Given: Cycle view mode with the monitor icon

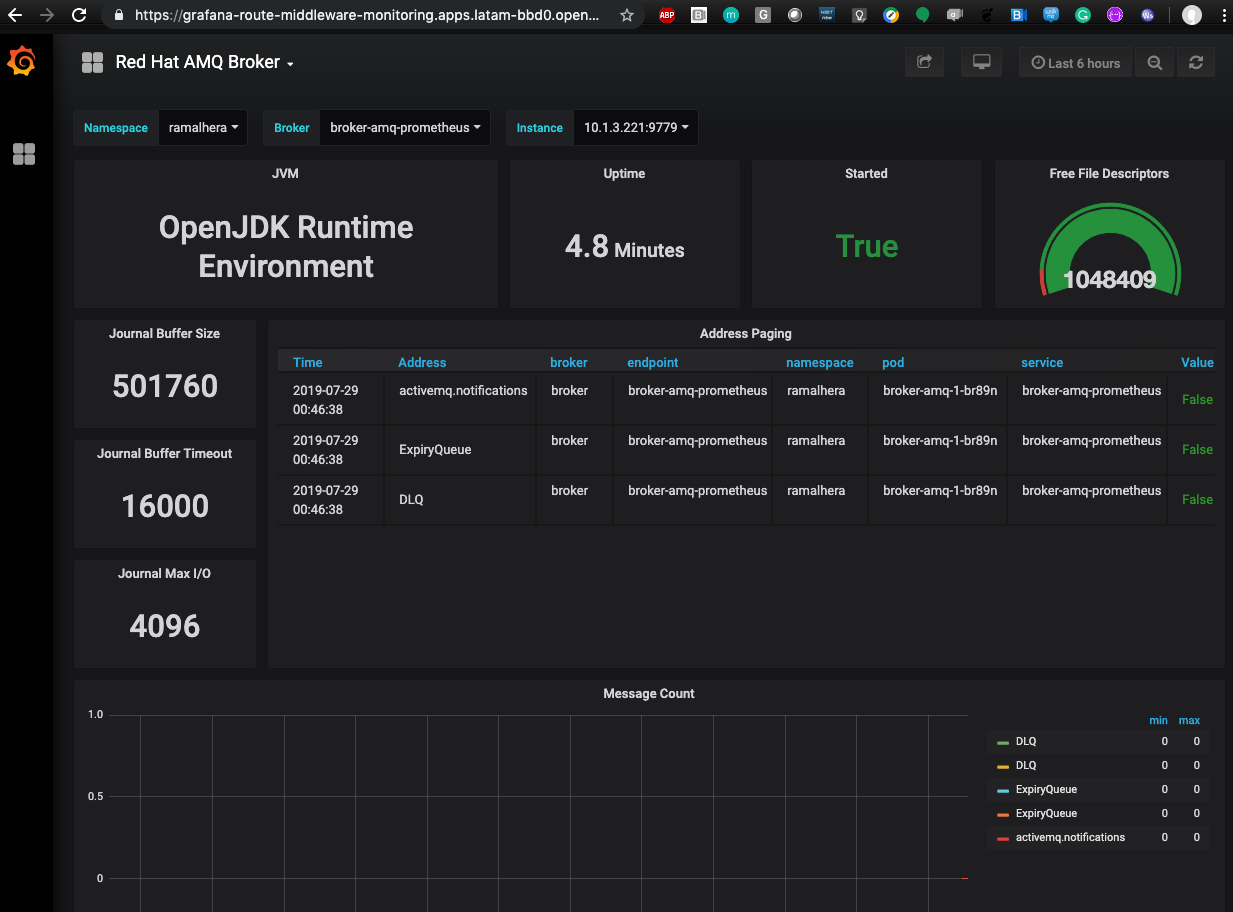Looking at the screenshot, I should click(x=981, y=62).
